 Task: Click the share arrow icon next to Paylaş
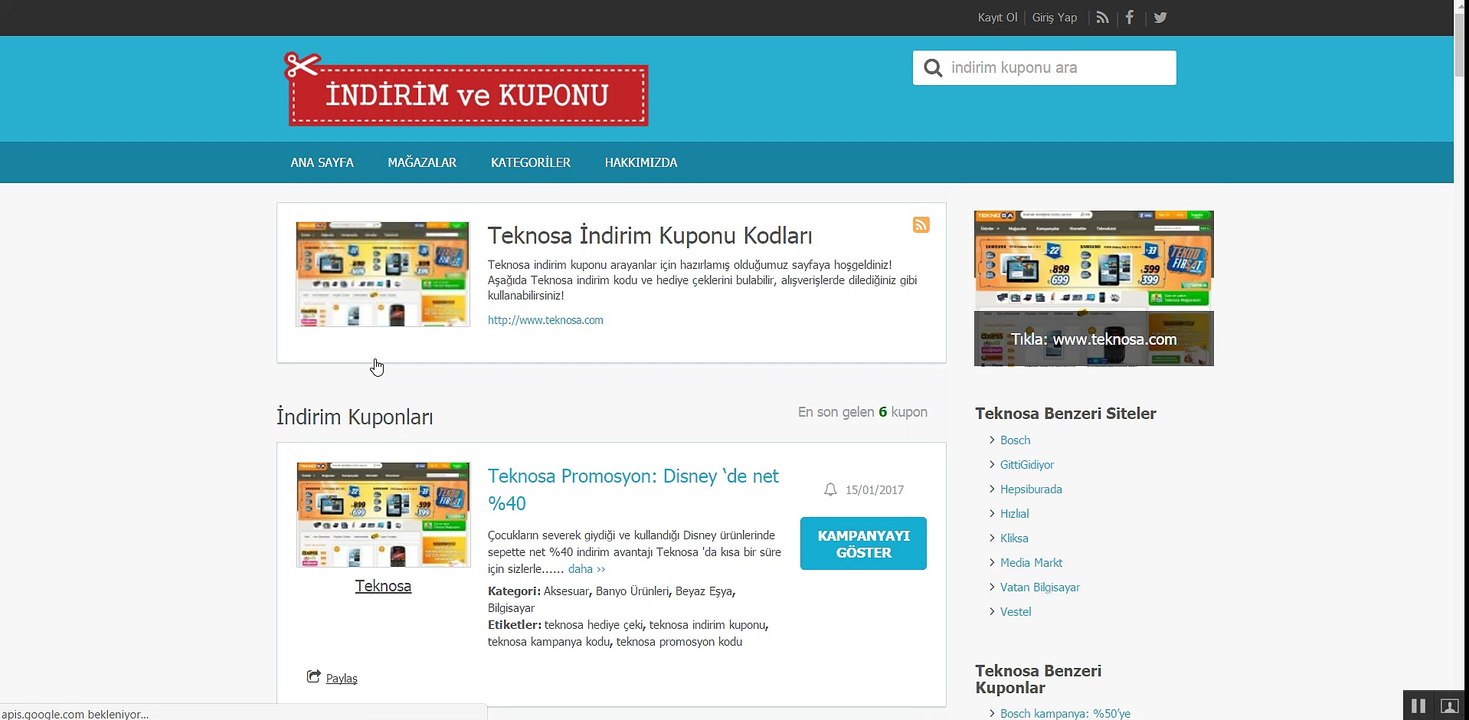point(314,677)
